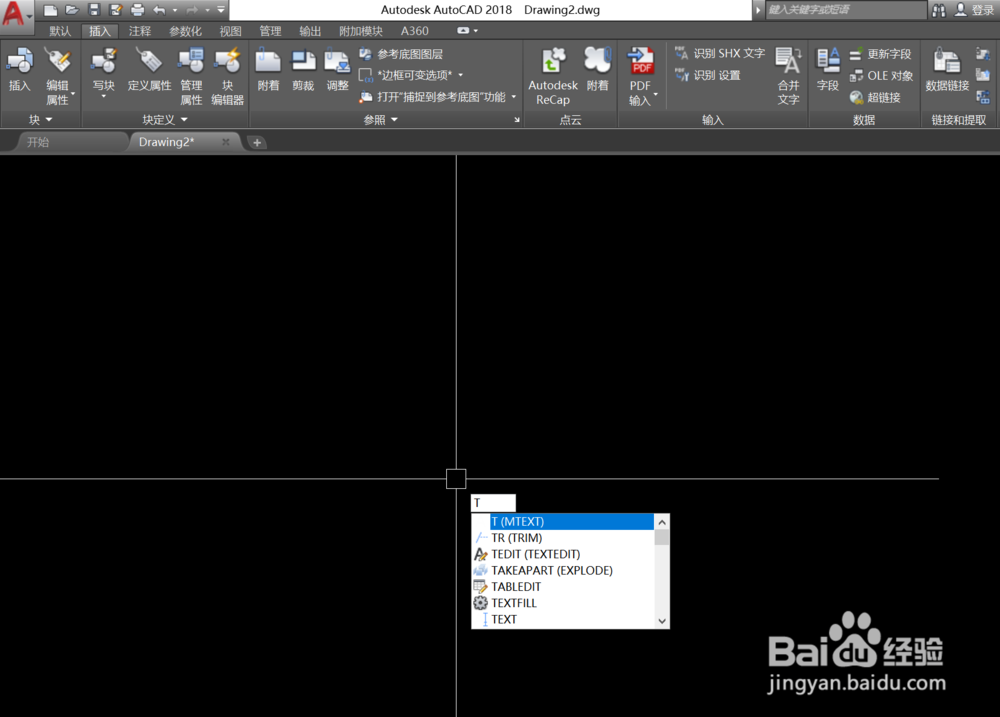The image size is (1000, 717).
Task: Select TEXTFILL command suggestion
Action: 563,603
